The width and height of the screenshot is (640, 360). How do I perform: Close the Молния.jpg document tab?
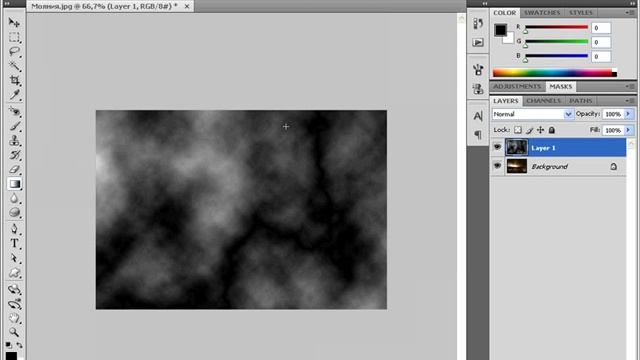(x=187, y=6)
